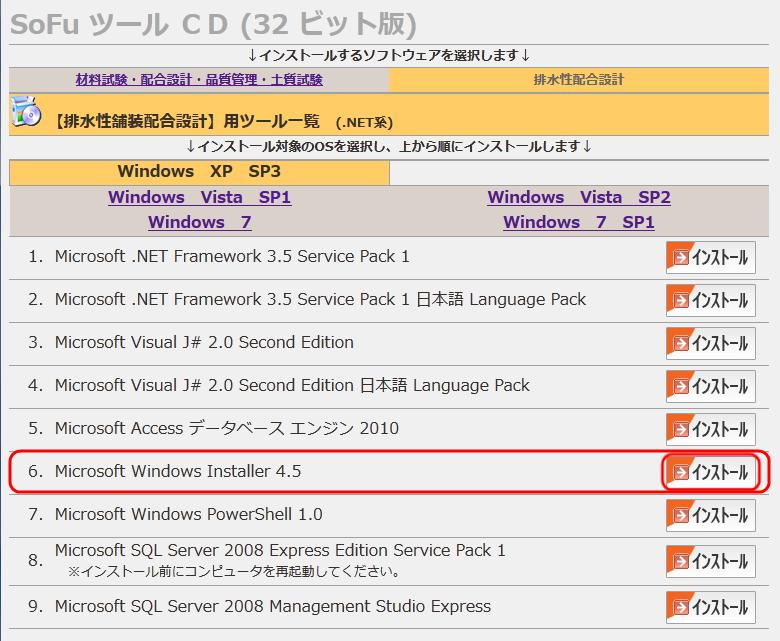Select Windows XP SP3 tab
The width and height of the screenshot is (780, 641).
pyautogui.click(x=199, y=172)
